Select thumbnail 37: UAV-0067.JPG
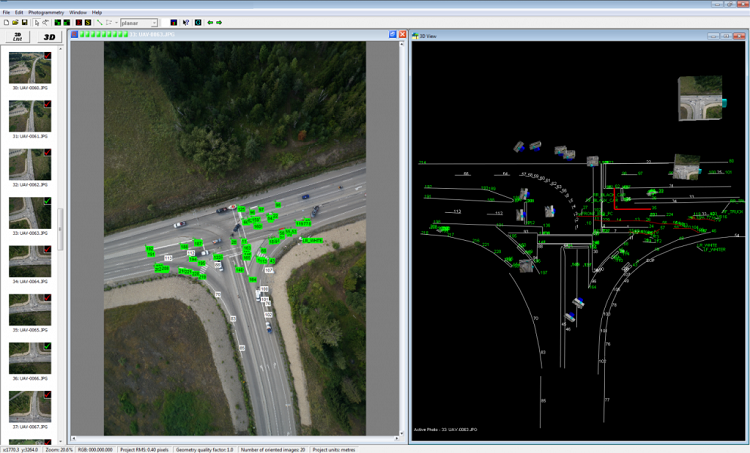This screenshot has height=453, width=750. [30, 406]
